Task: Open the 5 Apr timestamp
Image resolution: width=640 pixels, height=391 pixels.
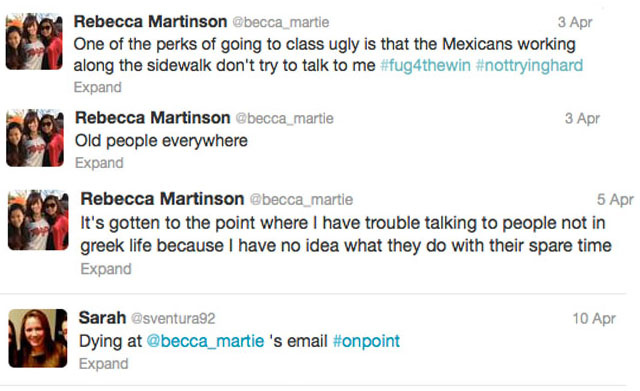Action: click(x=615, y=200)
